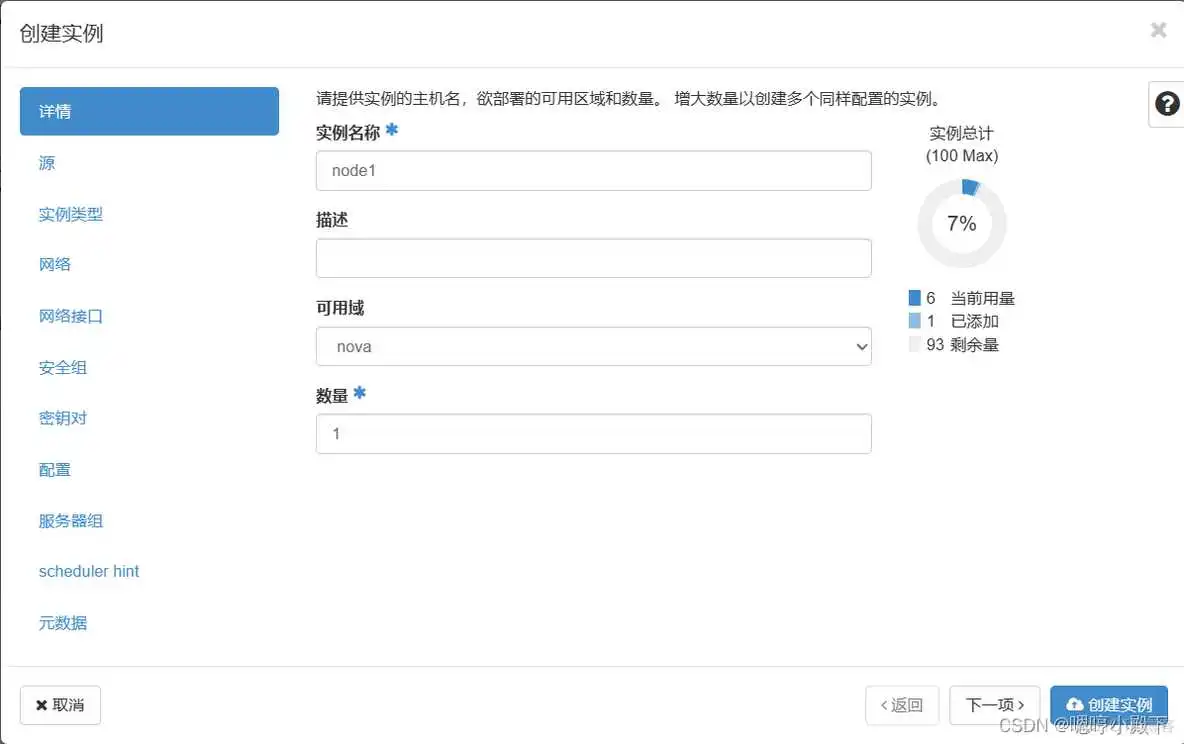Close the 创建实例 dialog with the X
This screenshot has width=1184, height=744.
tap(1158, 30)
